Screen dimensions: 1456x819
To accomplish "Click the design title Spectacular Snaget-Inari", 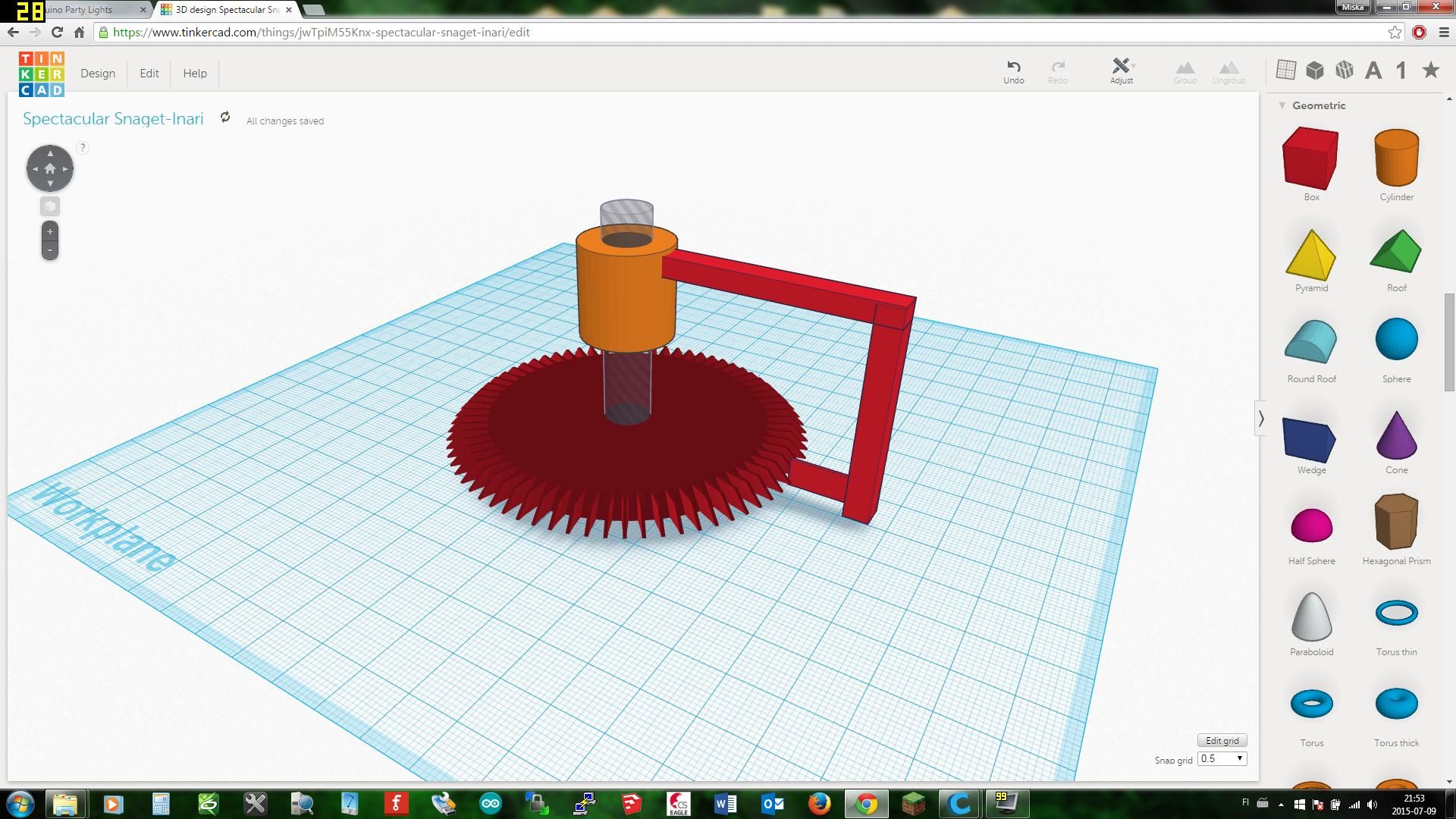I will [112, 118].
